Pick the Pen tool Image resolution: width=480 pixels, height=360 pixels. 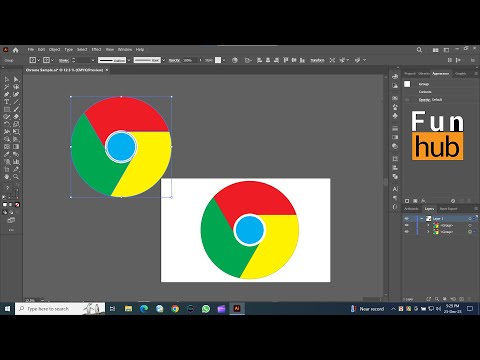tap(7, 94)
